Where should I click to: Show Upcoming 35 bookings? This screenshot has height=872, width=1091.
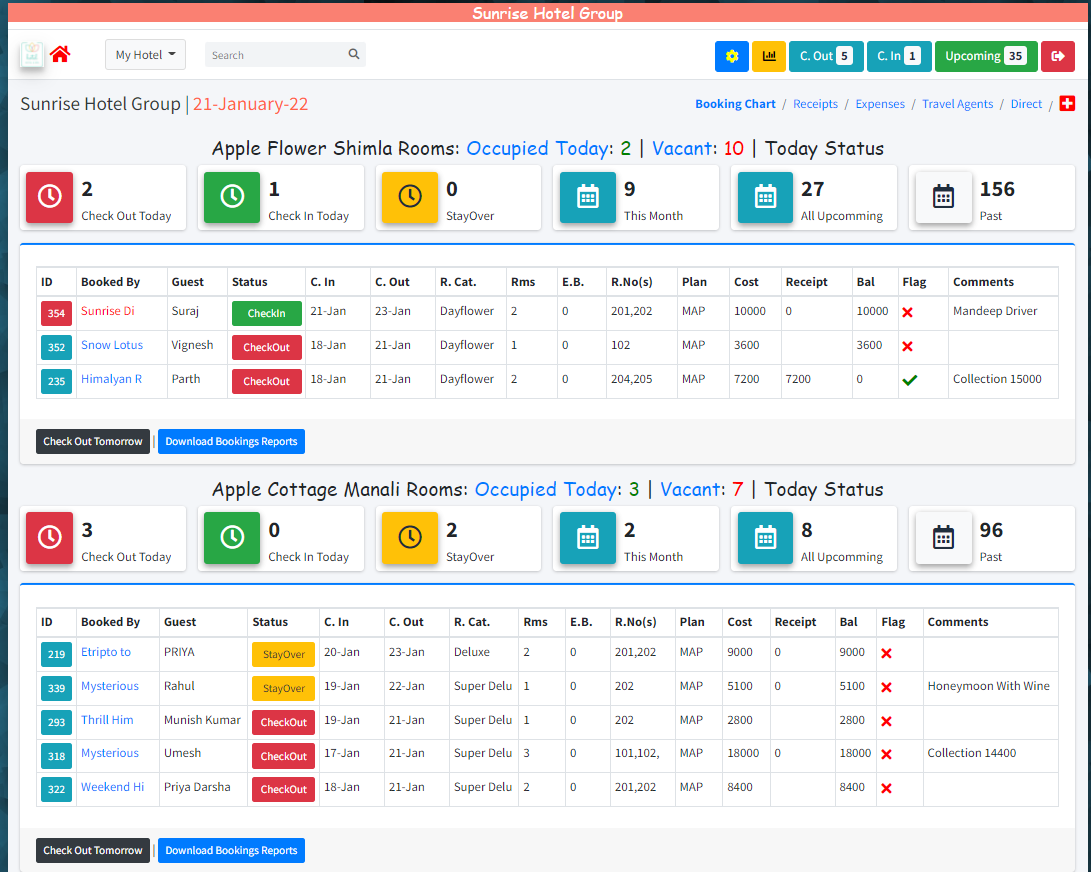click(986, 56)
